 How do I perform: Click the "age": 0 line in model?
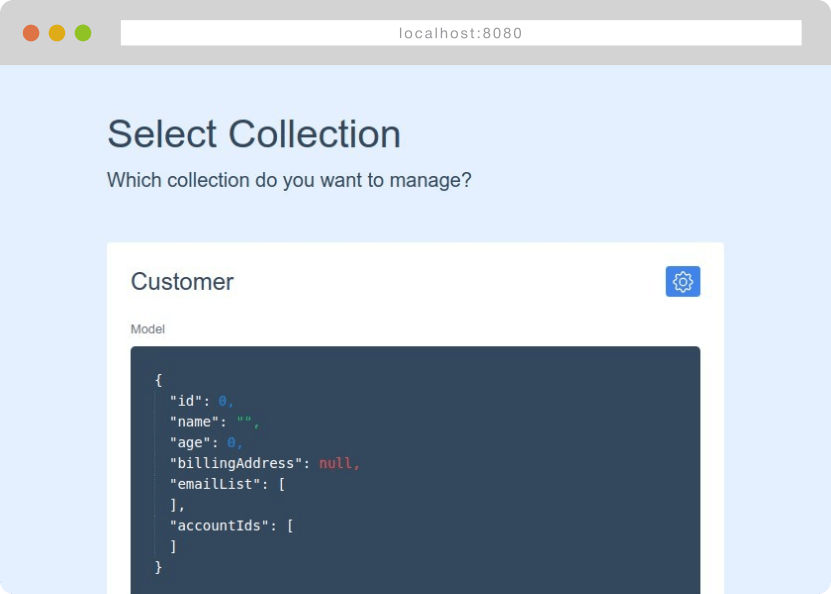[x=206, y=442]
